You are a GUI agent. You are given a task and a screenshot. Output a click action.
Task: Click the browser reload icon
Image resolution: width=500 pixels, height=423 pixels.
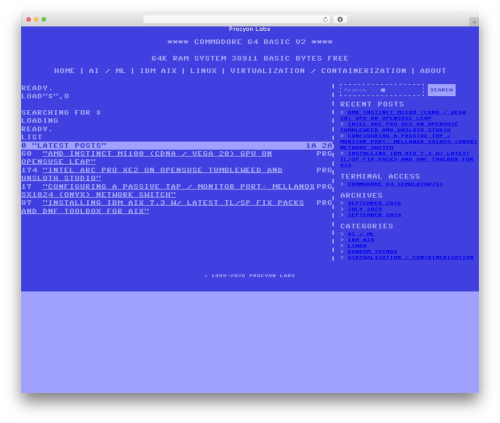click(325, 19)
